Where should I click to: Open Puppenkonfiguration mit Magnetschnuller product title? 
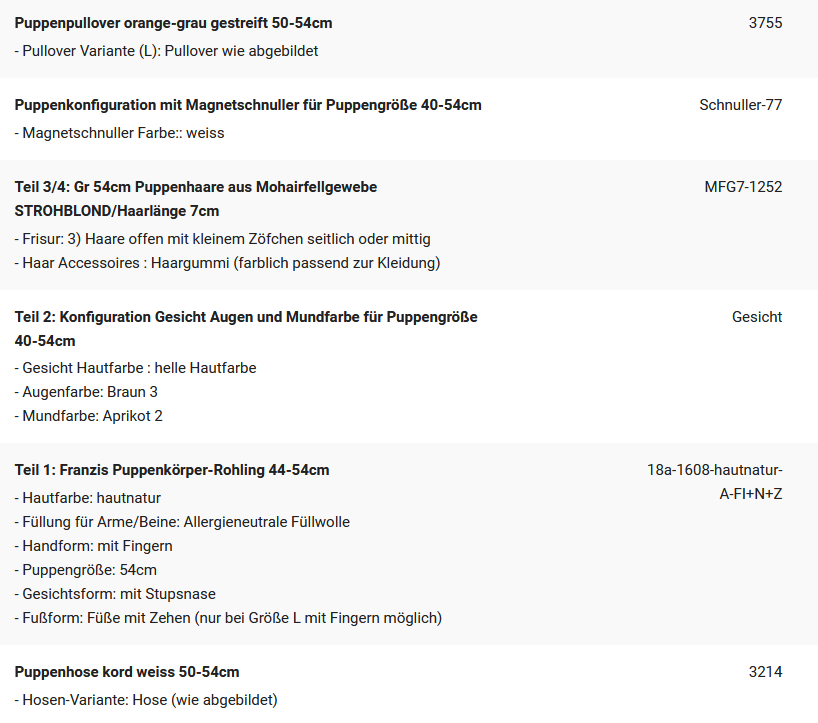coord(248,105)
